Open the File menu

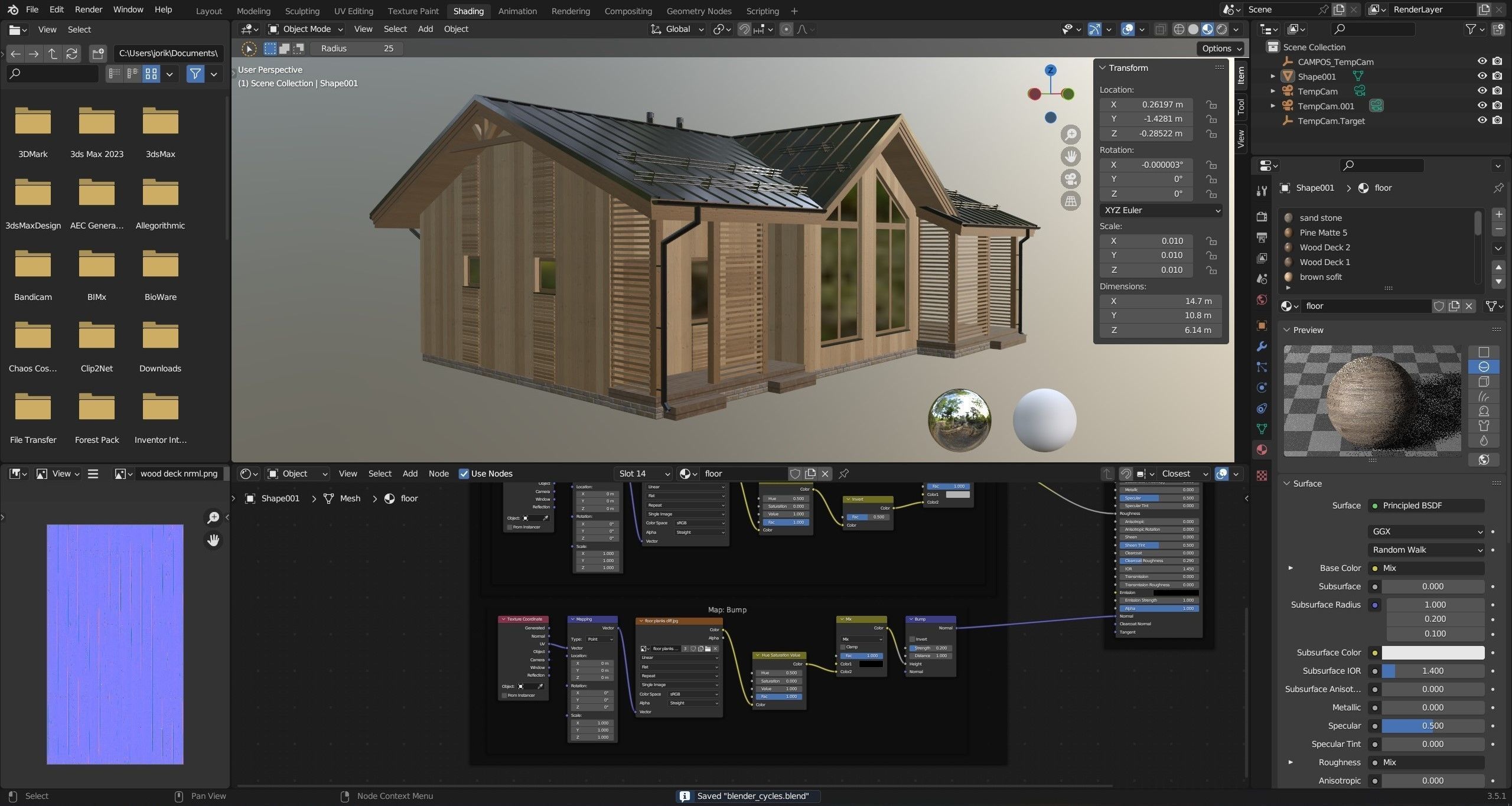coord(32,9)
